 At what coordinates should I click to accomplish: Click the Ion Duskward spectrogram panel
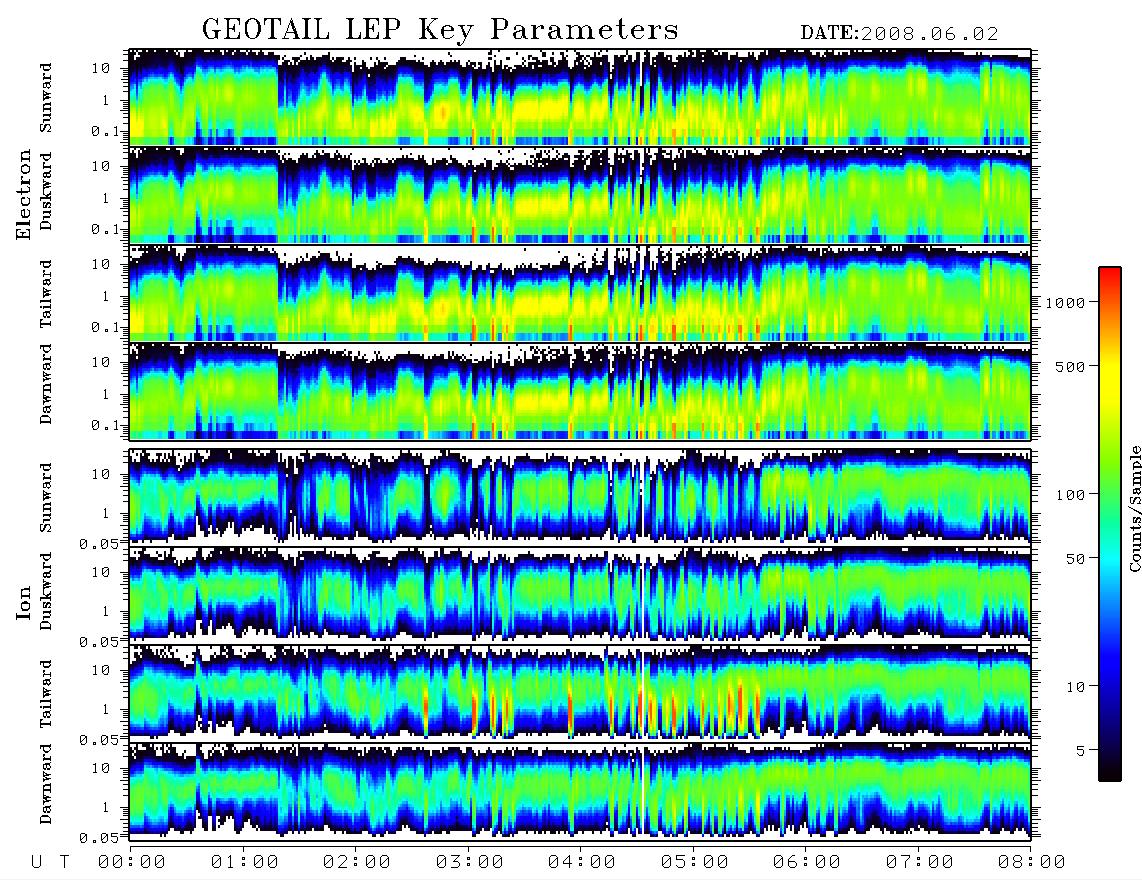pos(580,594)
